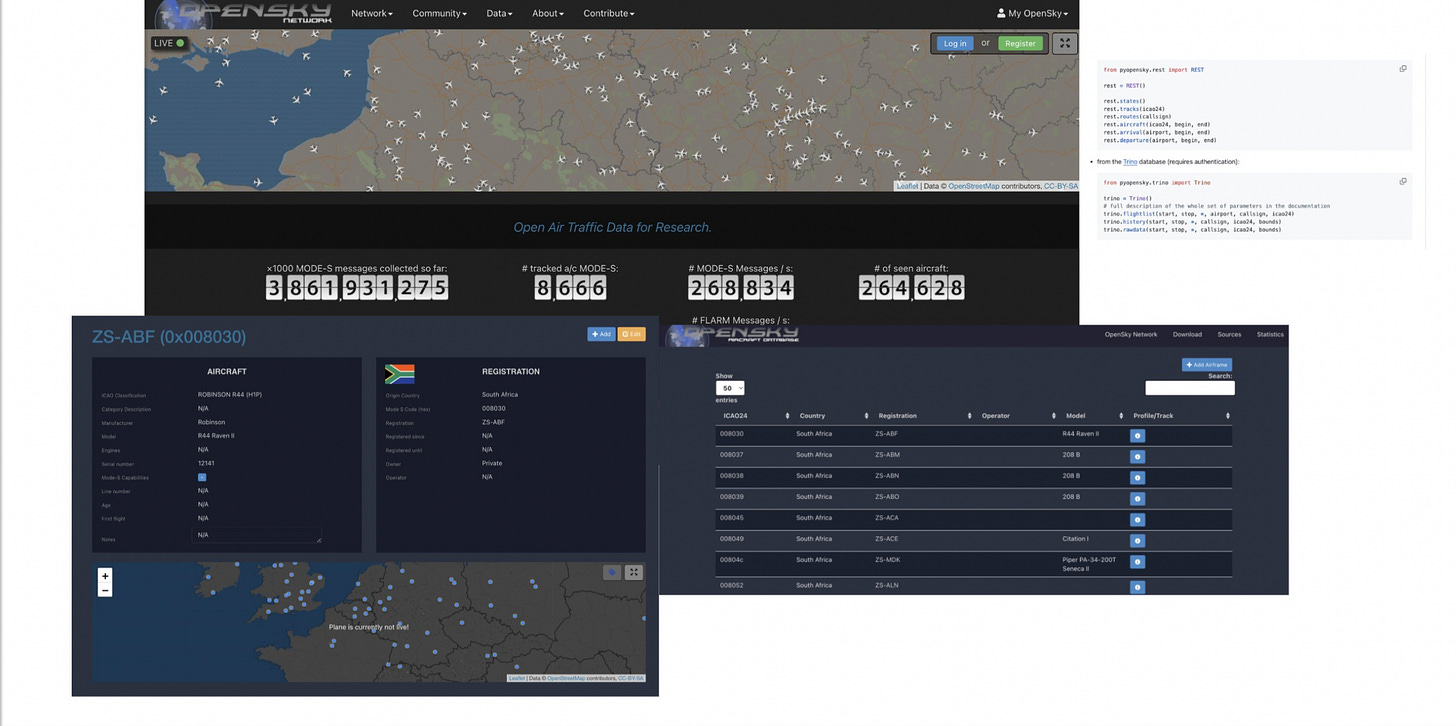Follow the Trino database hyperlink
1456x726 pixels.
(x=1130, y=161)
